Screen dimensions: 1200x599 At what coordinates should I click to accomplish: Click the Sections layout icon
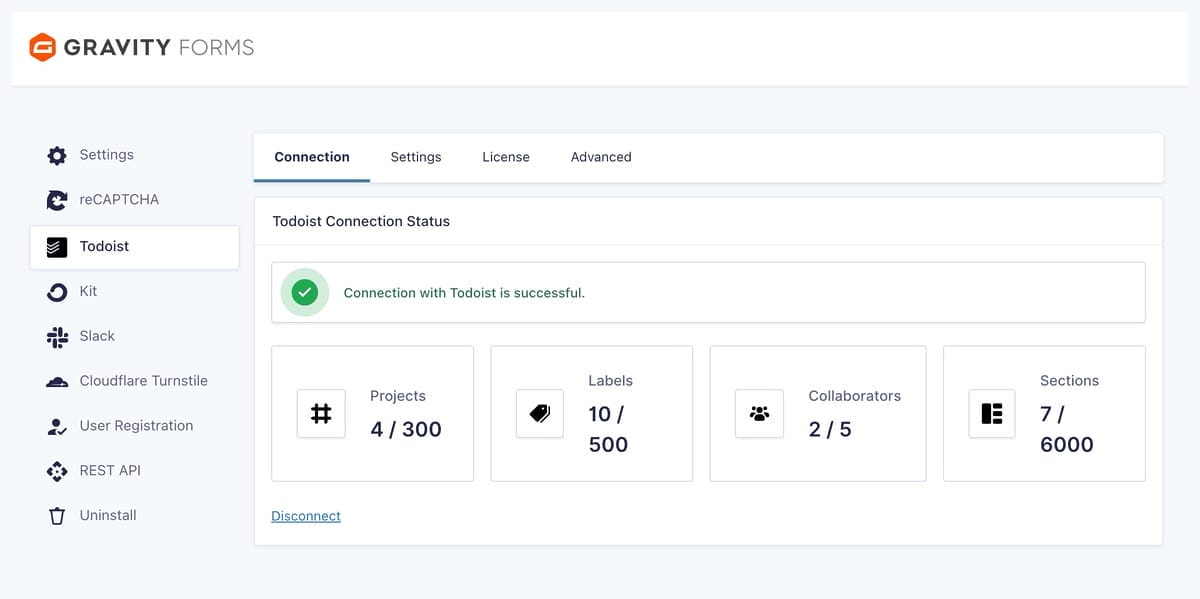(x=992, y=413)
